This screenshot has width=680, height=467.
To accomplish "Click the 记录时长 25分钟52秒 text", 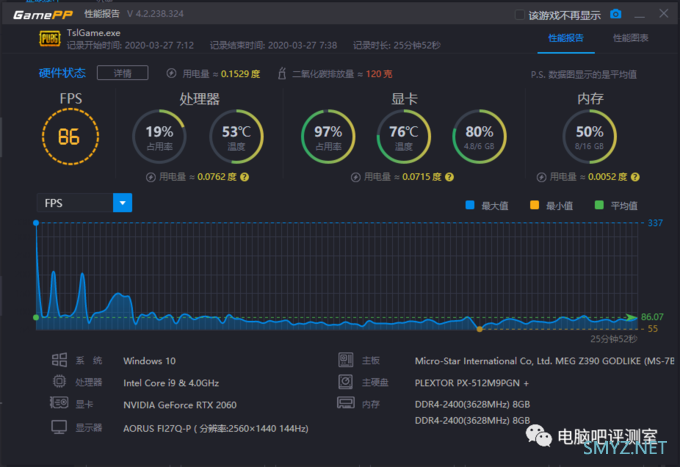I will (397, 45).
